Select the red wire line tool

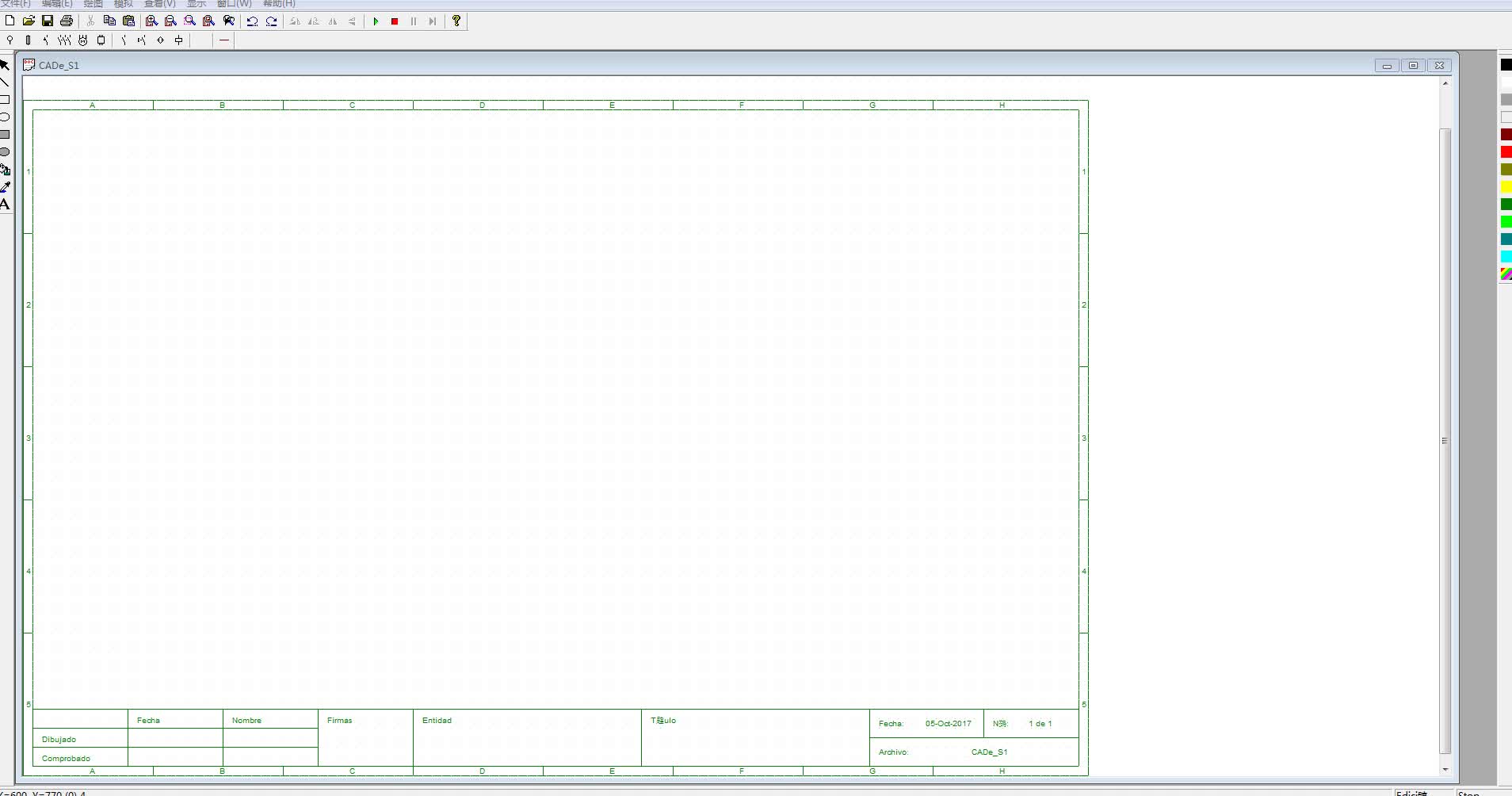pyautogui.click(x=224, y=40)
